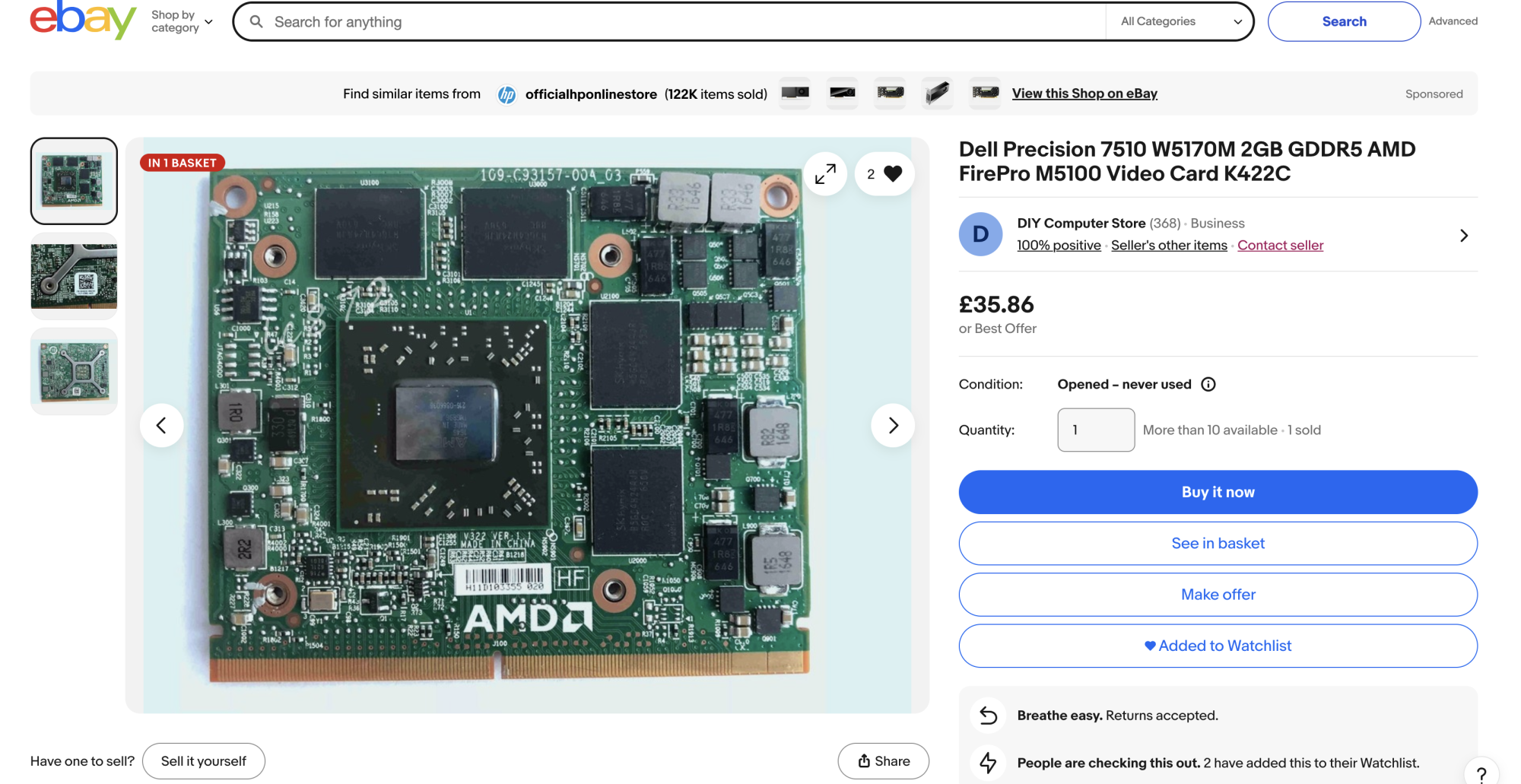Click the Share button

click(x=883, y=761)
